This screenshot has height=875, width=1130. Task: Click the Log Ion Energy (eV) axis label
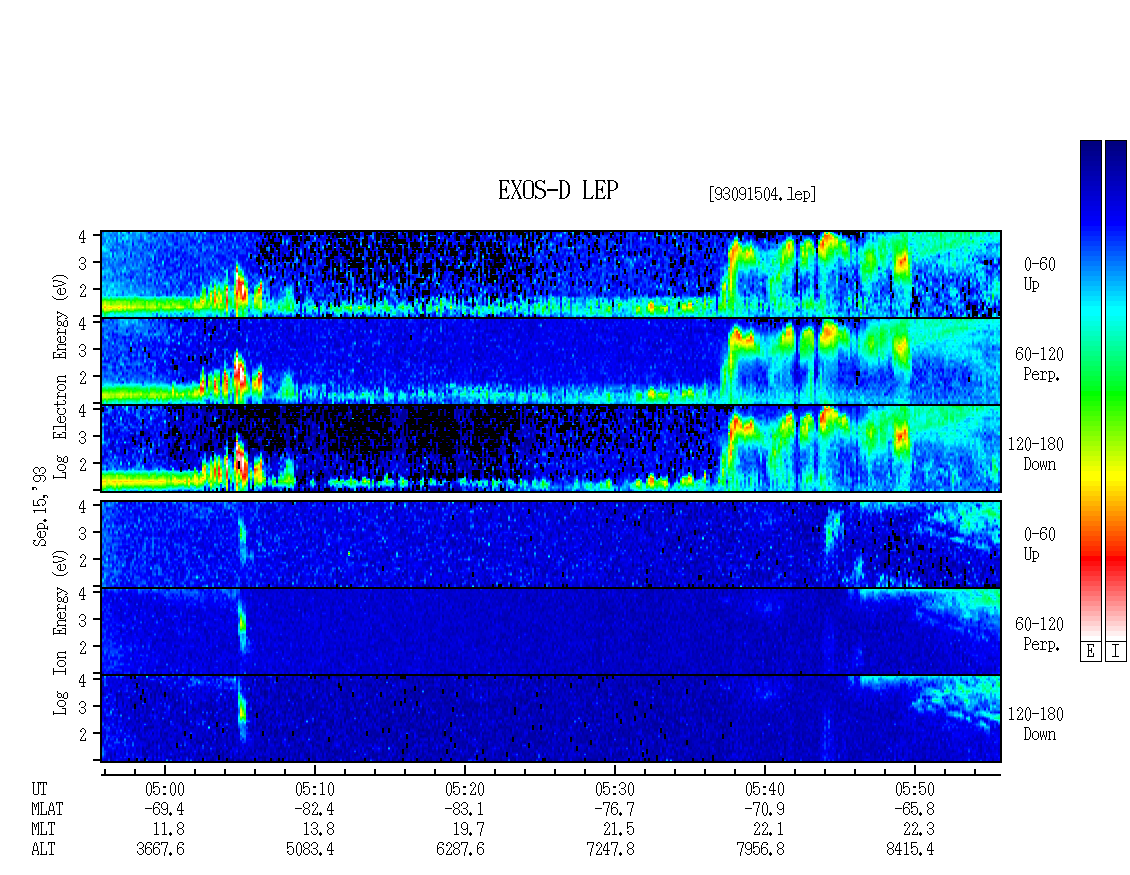point(61,633)
